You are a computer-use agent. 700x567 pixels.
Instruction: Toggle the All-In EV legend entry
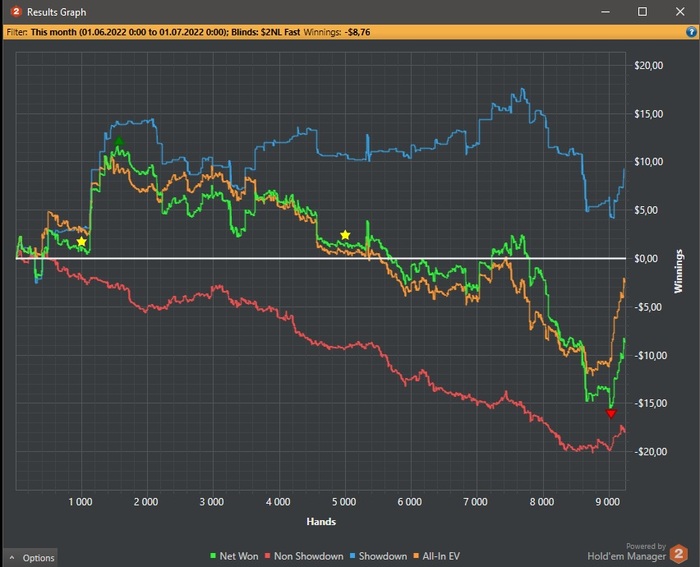(437, 556)
